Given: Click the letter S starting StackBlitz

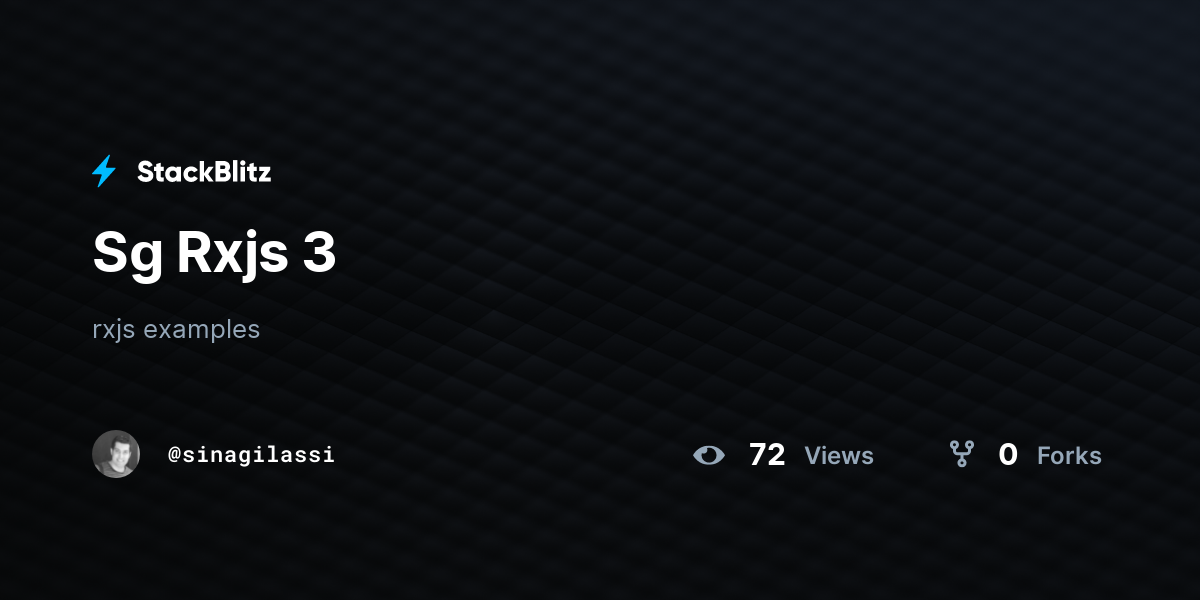Looking at the screenshot, I should tap(145, 172).
